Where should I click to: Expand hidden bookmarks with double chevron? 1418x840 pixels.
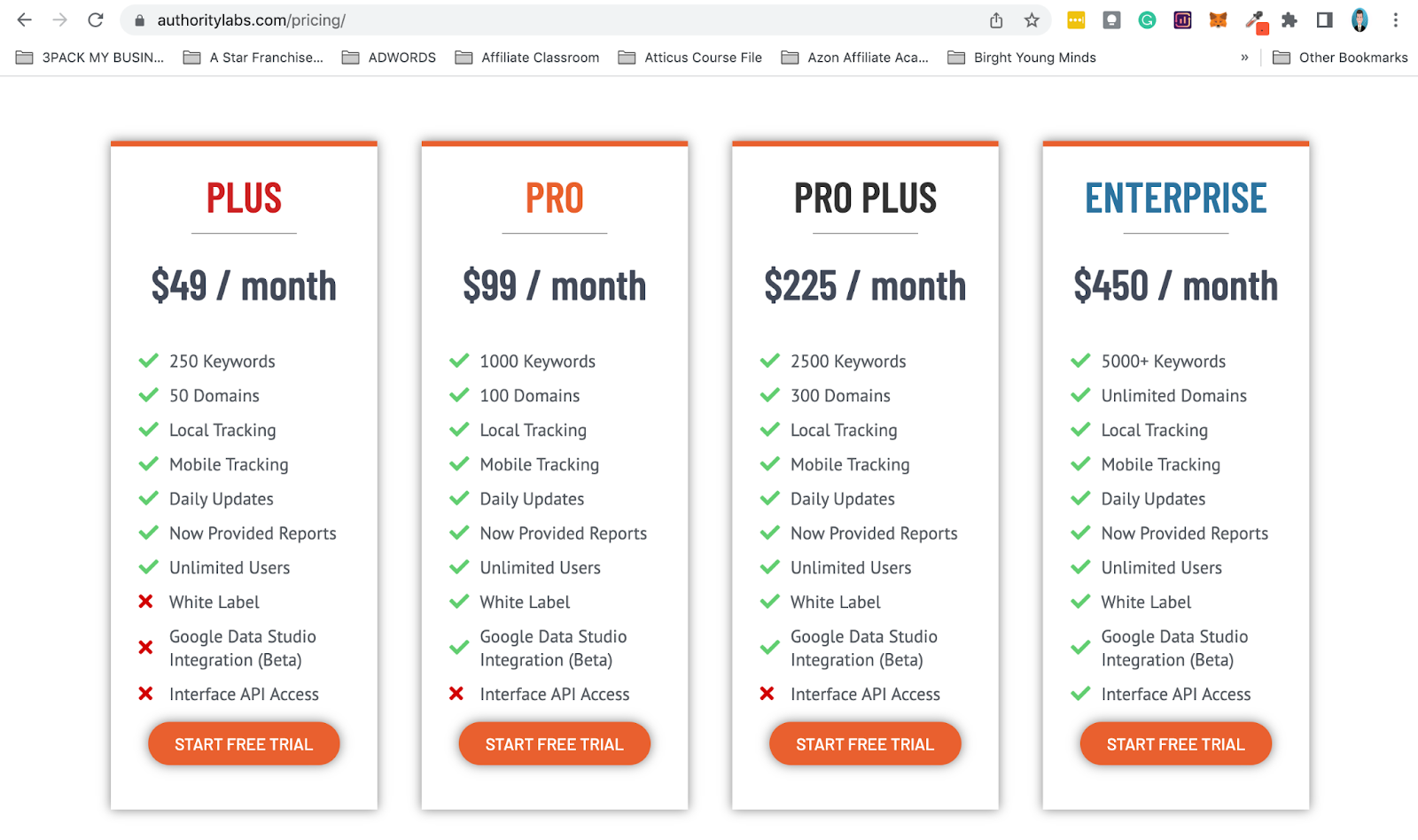(x=1244, y=58)
